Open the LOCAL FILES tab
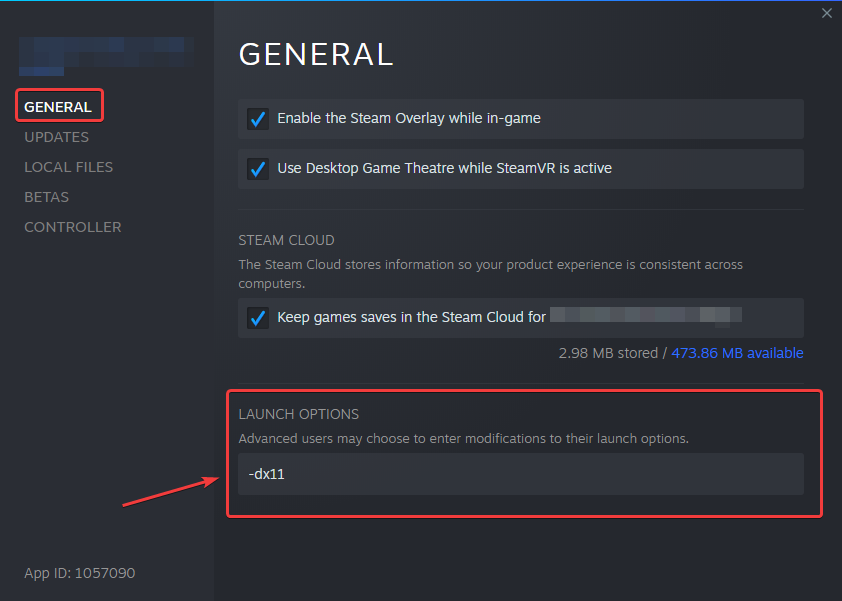 tap(68, 167)
